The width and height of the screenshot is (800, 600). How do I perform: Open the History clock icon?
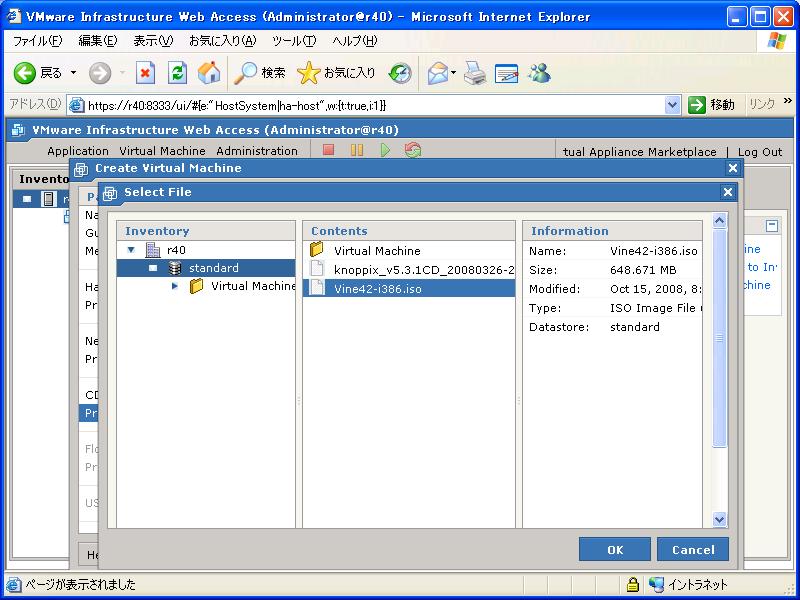(x=400, y=73)
